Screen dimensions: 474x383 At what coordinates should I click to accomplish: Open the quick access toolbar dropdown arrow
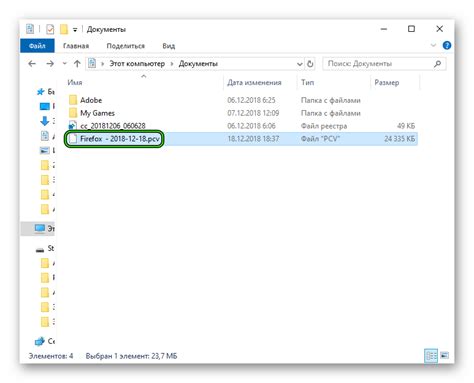coord(75,30)
